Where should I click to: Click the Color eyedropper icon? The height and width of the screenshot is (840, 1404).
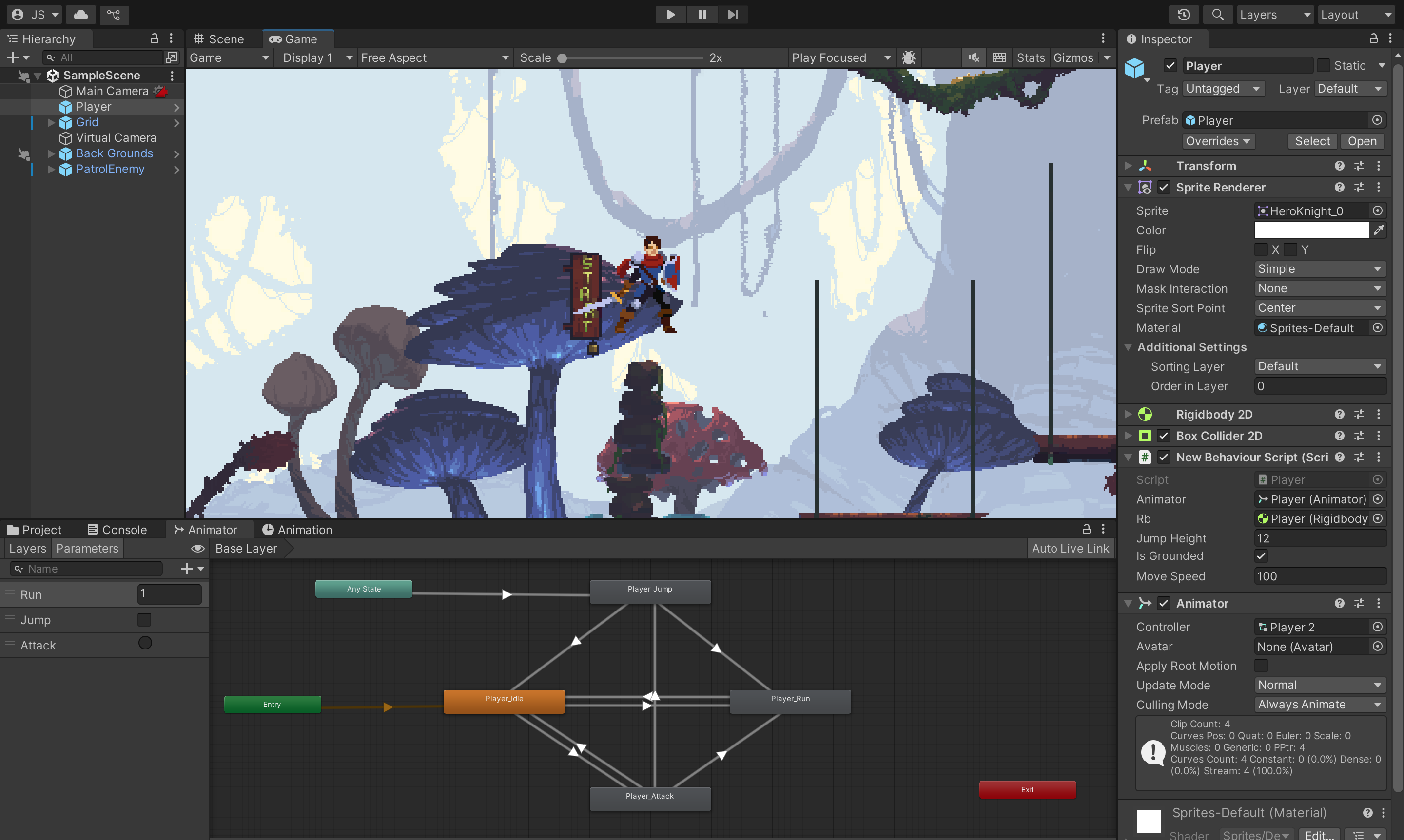(x=1378, y=230)
